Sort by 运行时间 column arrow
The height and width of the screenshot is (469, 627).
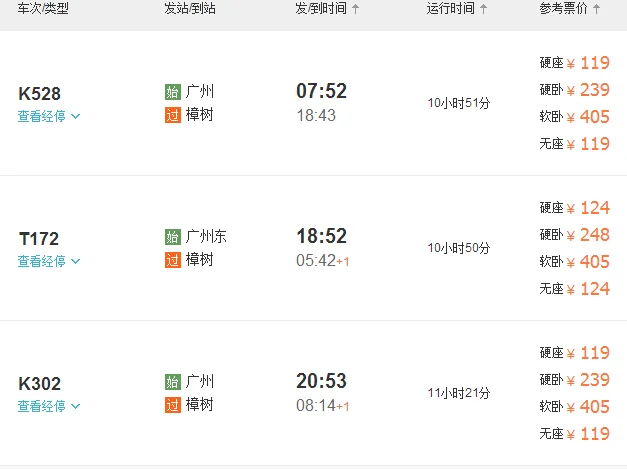point(484,9)
